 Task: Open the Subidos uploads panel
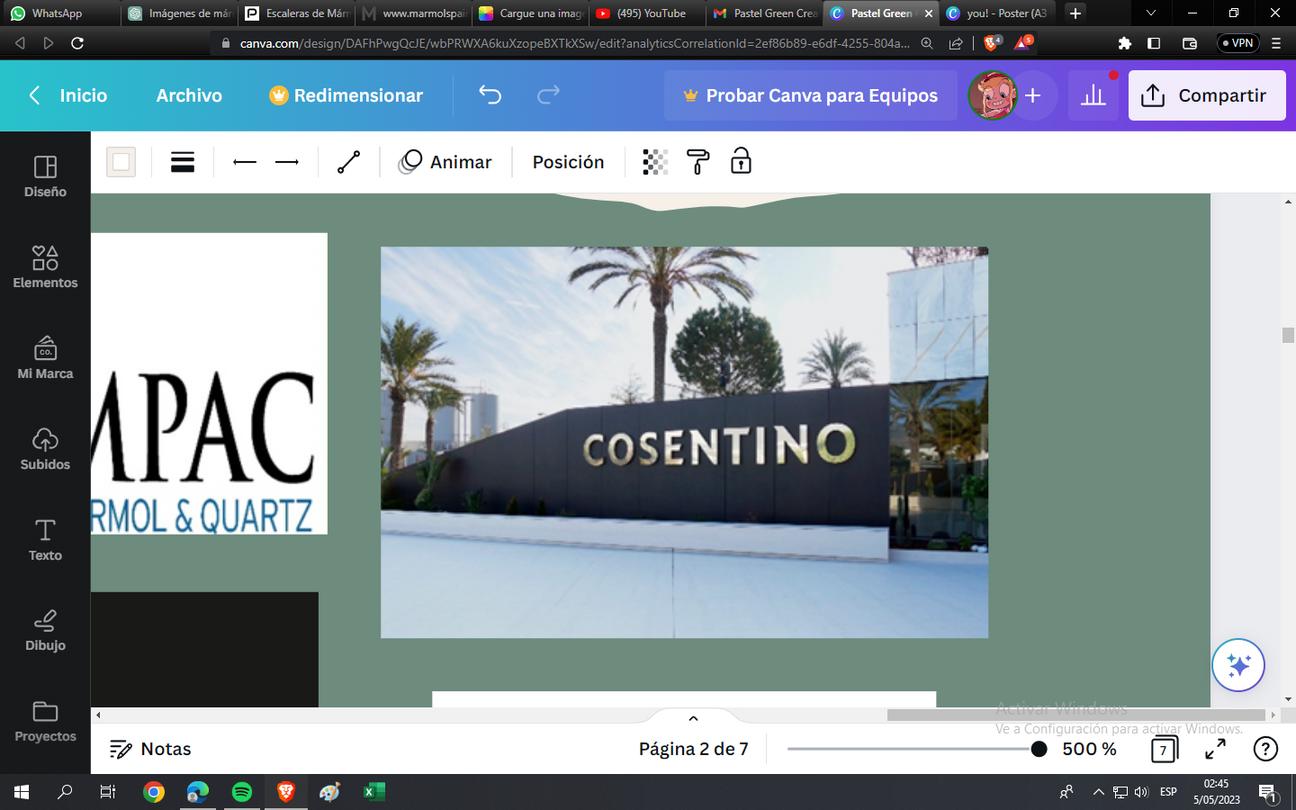pyautogui.click(x=45, y=449)
